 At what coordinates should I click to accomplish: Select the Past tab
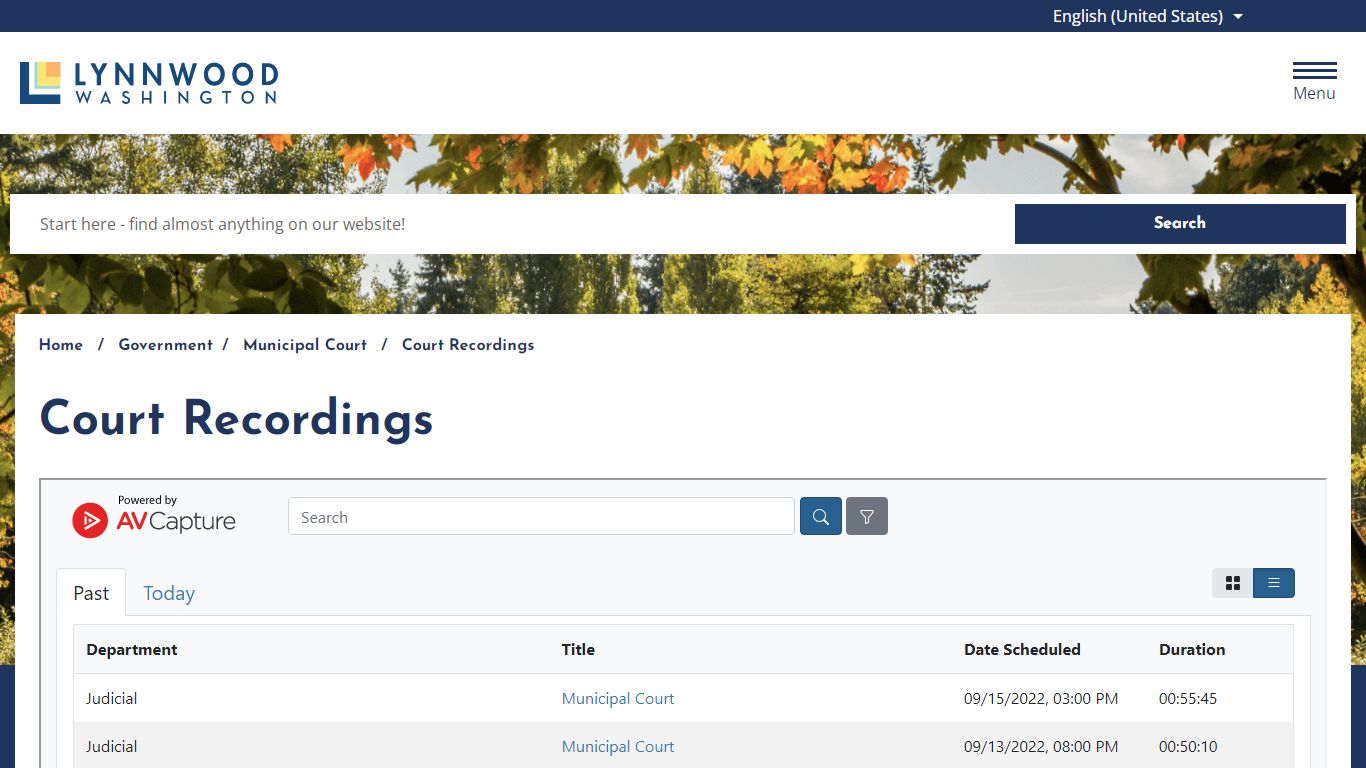coord(91,592)
